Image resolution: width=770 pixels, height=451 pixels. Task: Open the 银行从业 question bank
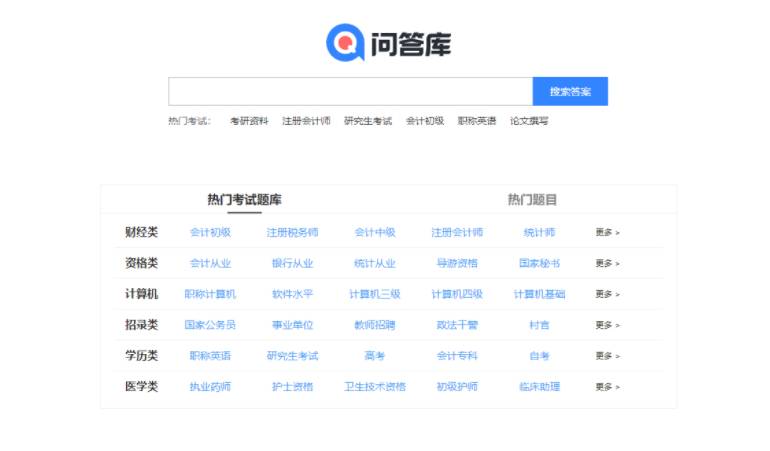pos(293,263)
